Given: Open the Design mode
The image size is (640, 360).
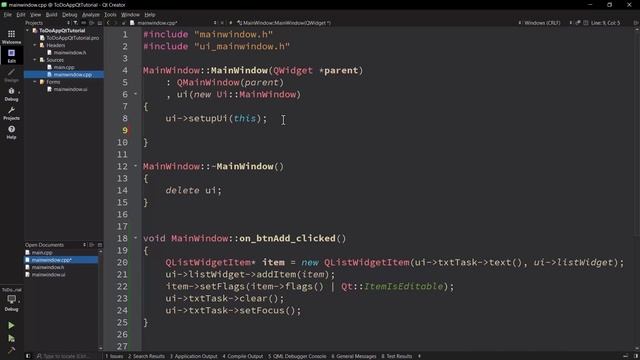Looking at the screenshot, I should coord(11,75).
